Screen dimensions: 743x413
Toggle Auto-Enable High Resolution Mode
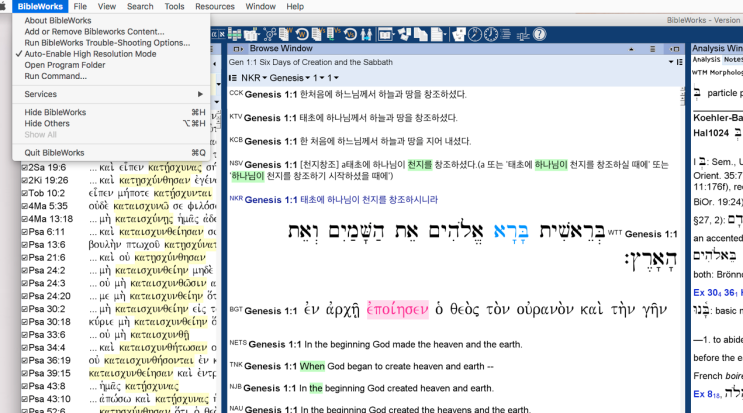90,54
